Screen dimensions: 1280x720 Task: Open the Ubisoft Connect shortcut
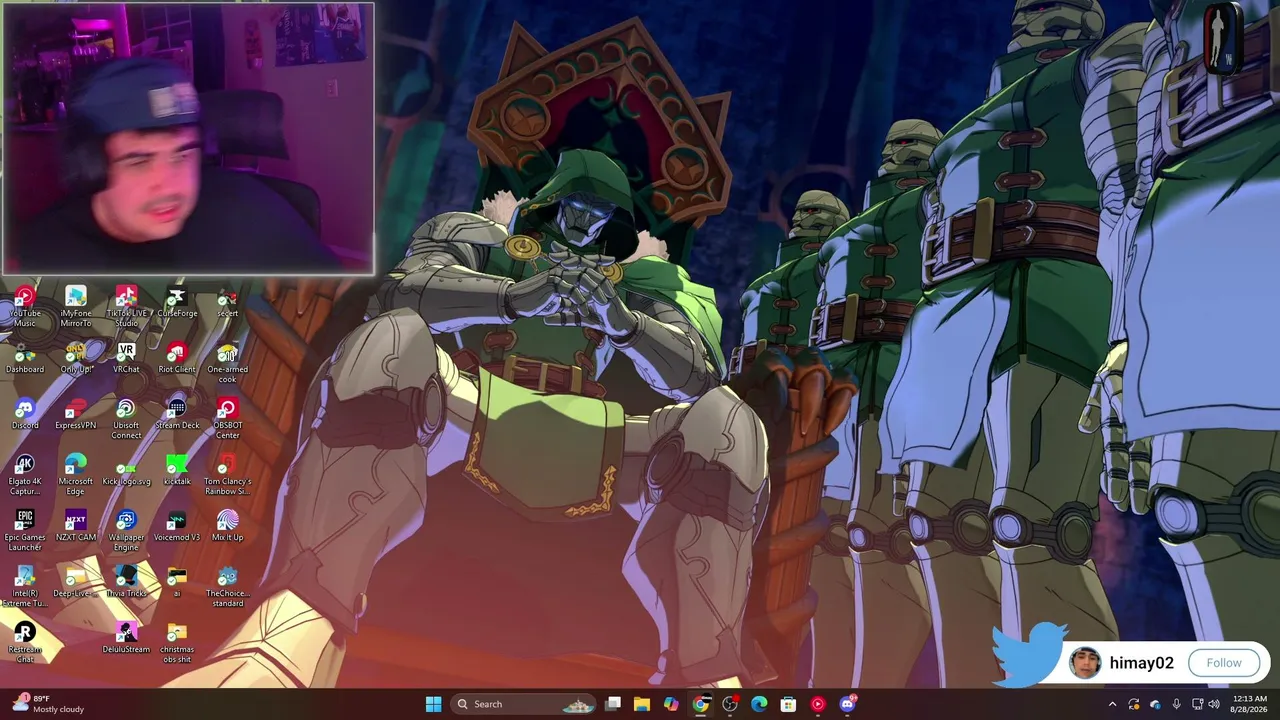(x=126, y=418)
